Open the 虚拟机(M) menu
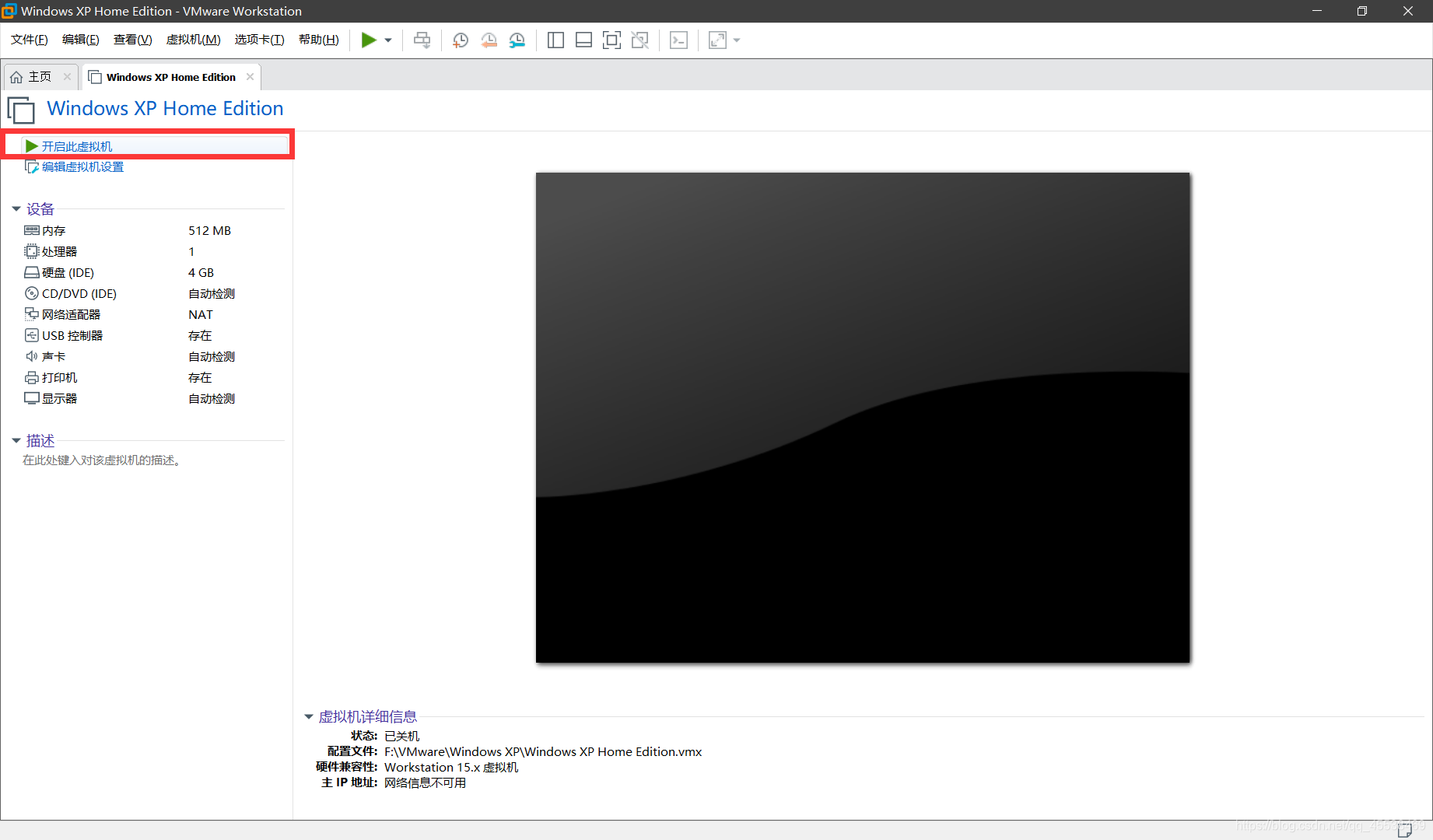This screenshot has width=1433, height=840. [x=194, y=40]
